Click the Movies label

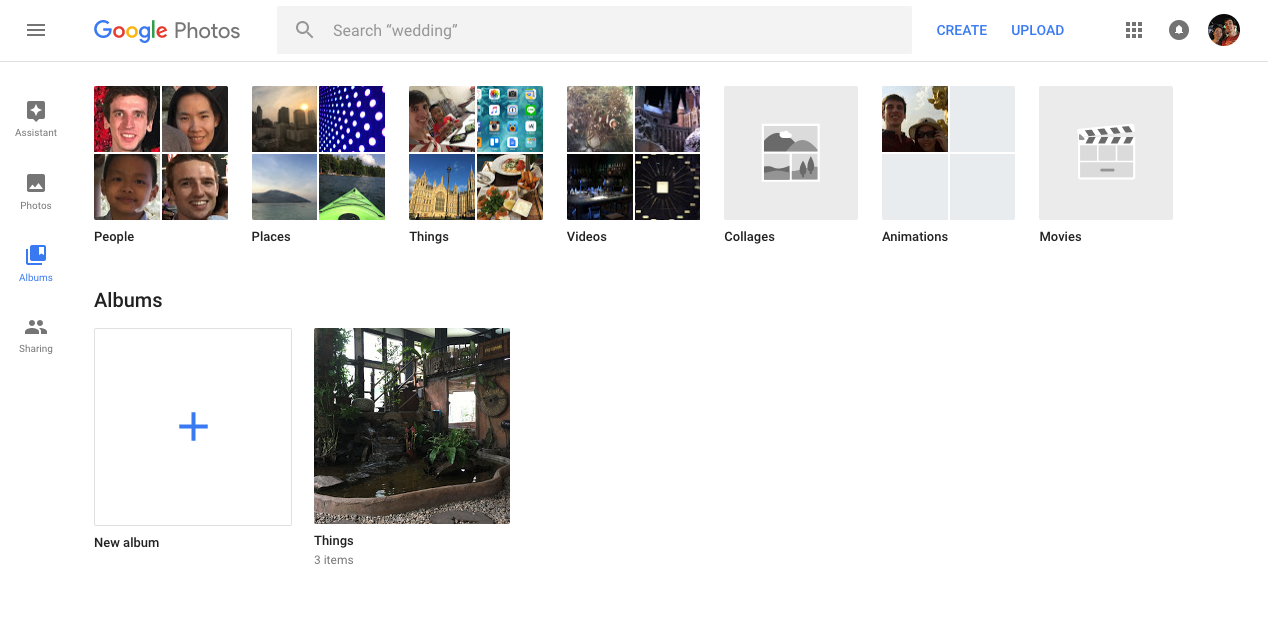(x=1060, y=237)
